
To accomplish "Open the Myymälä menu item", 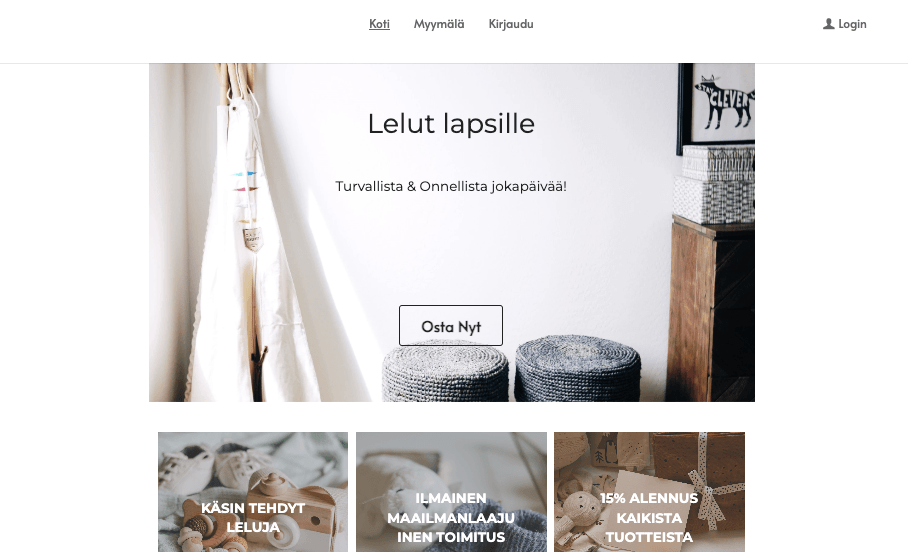I will click(439, 24).
